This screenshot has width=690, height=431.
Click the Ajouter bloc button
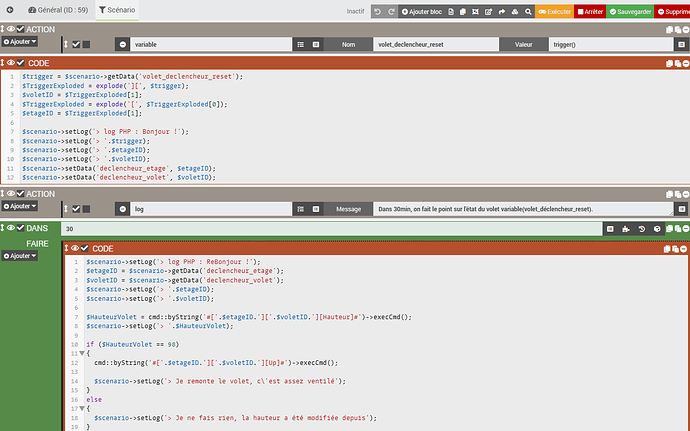[x=420, y=11]
